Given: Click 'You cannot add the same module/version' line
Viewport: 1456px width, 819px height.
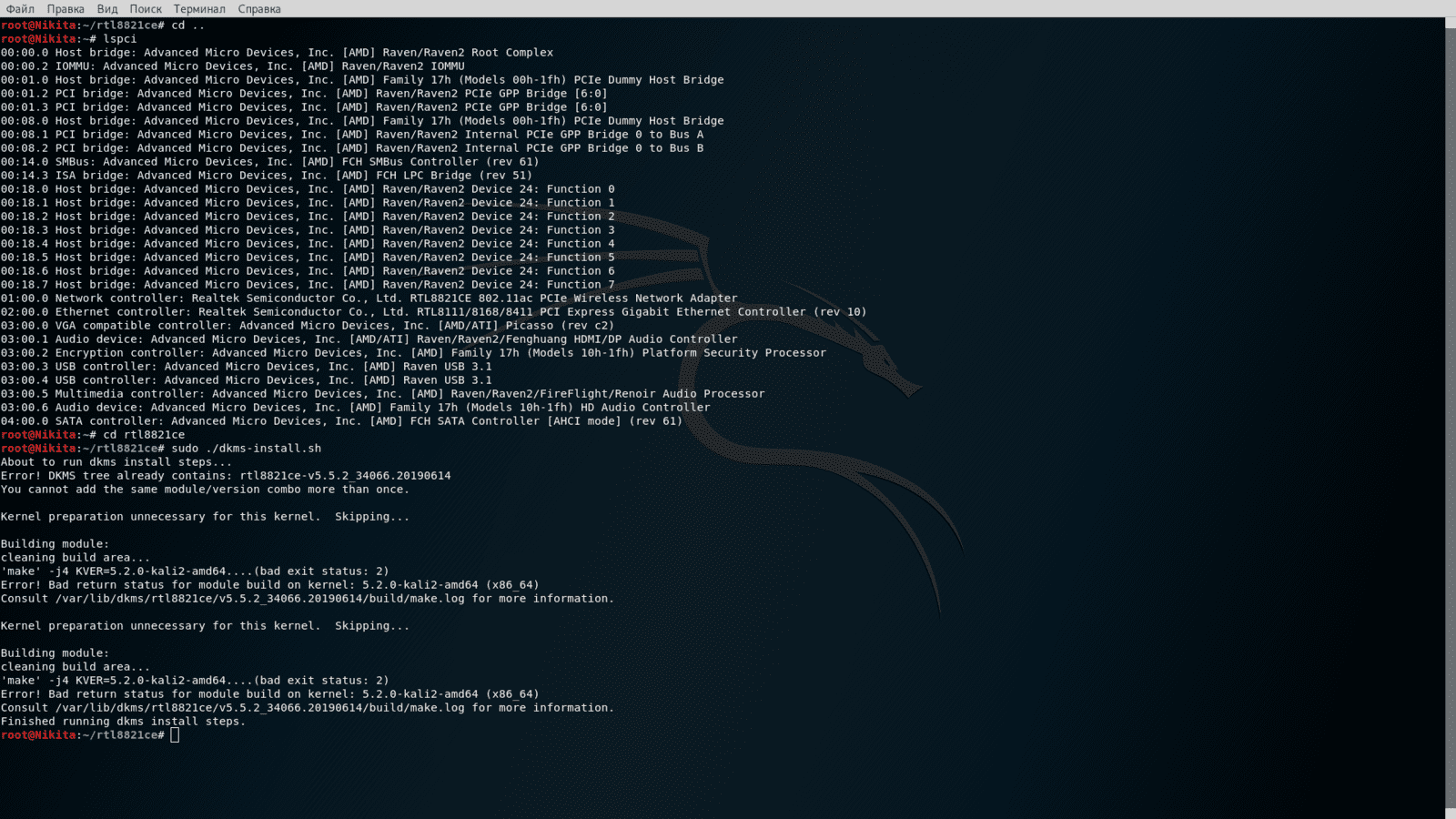Looking at the screenshot, I should [x=205, y=490].
